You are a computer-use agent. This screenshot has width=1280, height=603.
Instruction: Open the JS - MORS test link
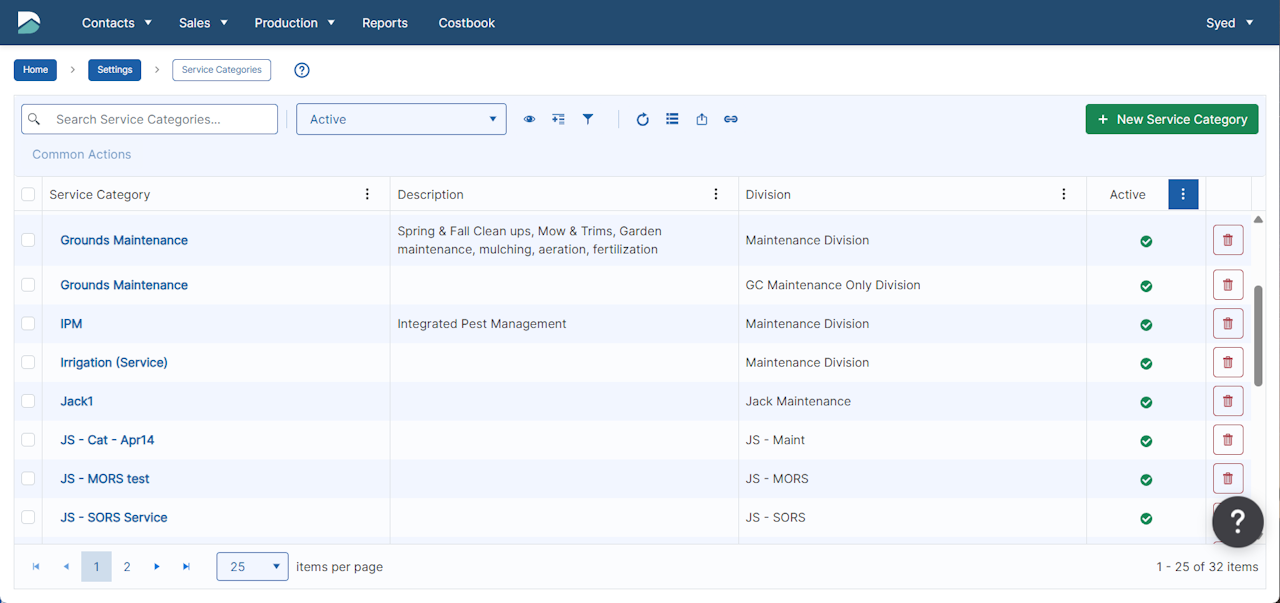click(105, 479)
